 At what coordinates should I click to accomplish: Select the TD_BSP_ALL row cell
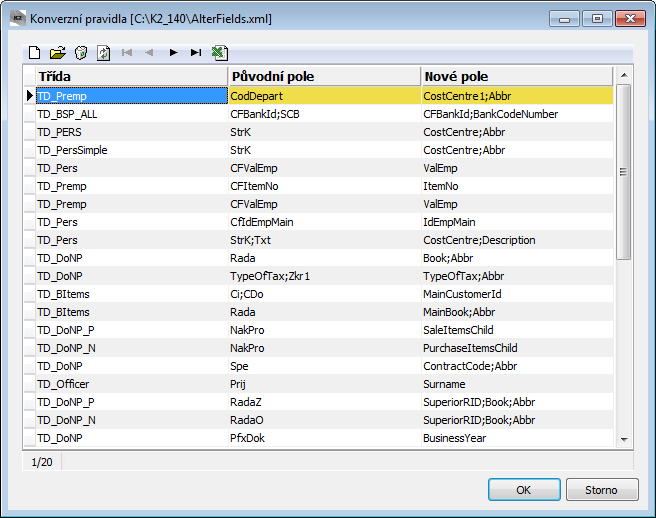(x=131, y=114)
